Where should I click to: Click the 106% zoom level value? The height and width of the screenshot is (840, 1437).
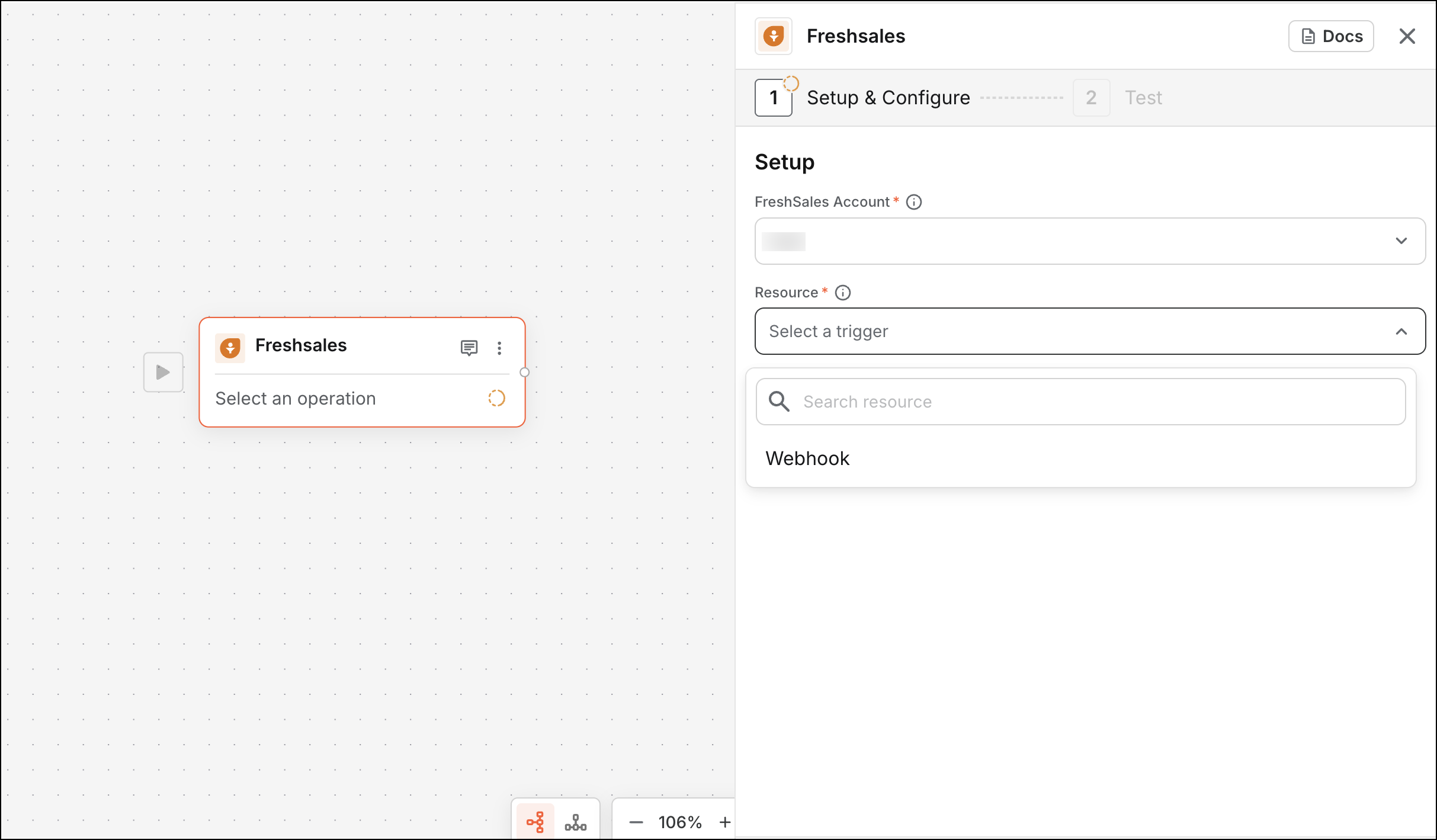pos(680,822)
